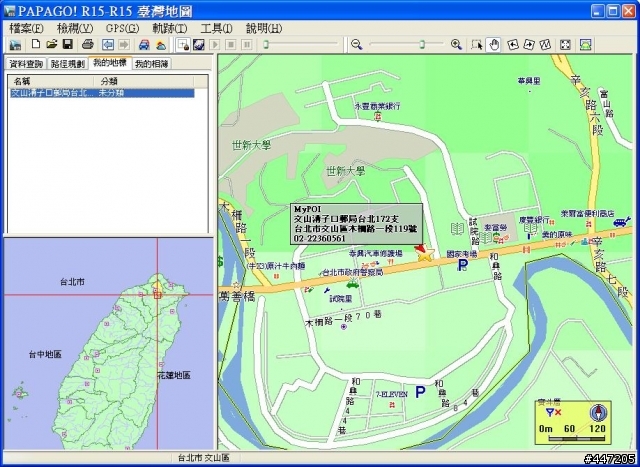Click the 萊爾富便利商店 map label
Screen dimensions: 640x467
pos(588,213)
